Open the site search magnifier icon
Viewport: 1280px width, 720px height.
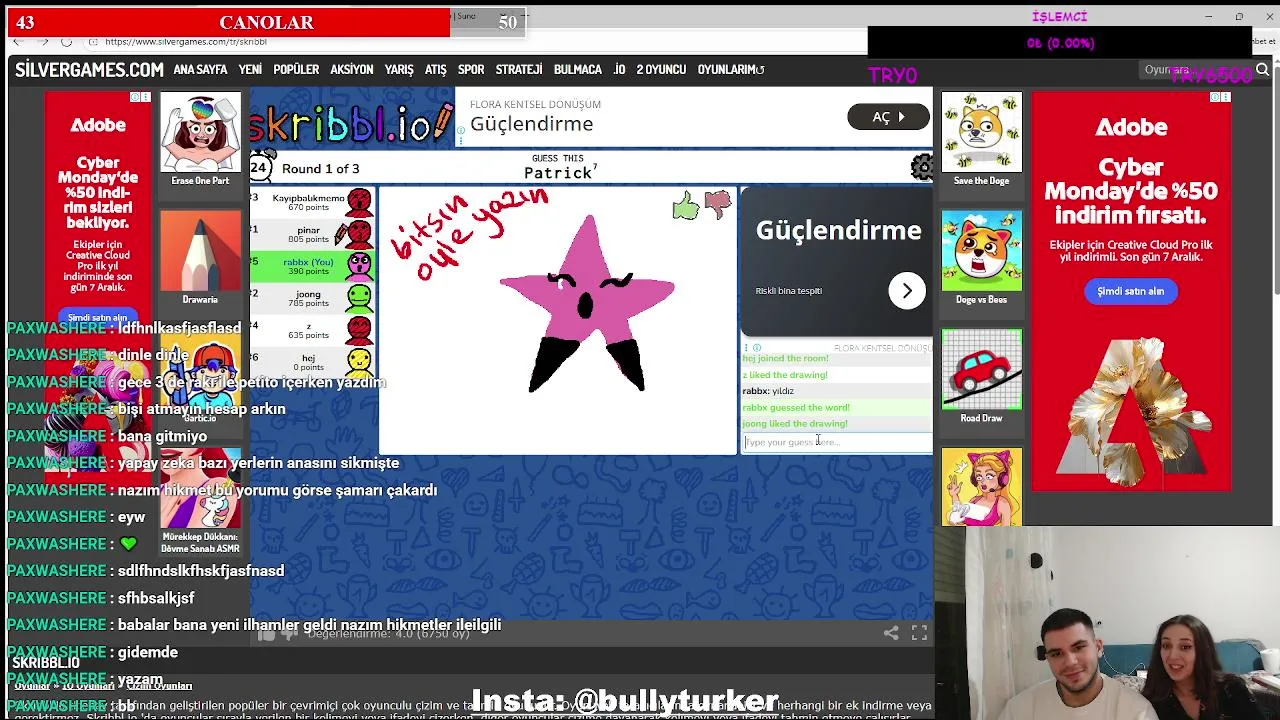tap(1262, 70)
